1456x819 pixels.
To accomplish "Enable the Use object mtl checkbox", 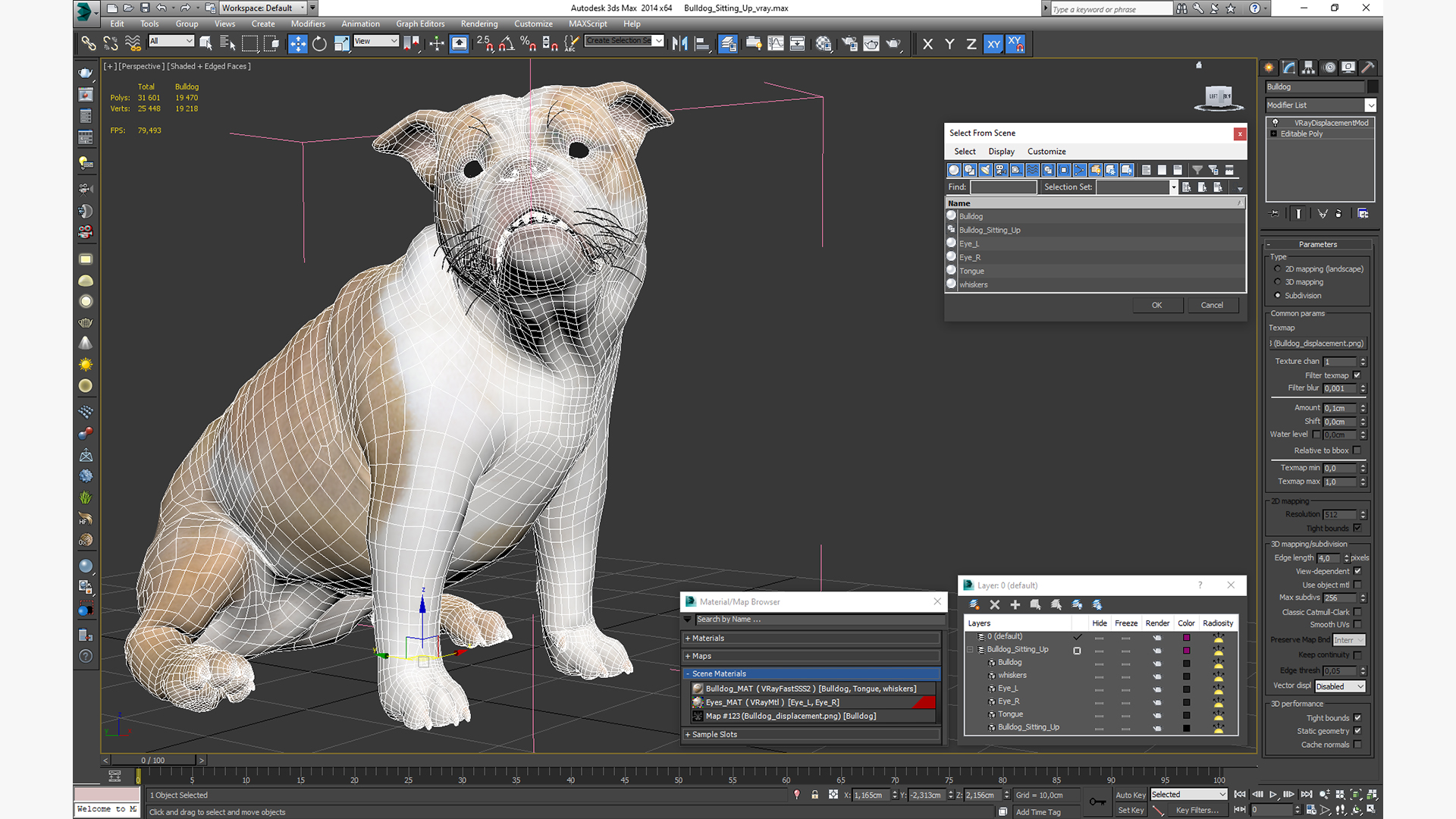I will point(1357,585).
